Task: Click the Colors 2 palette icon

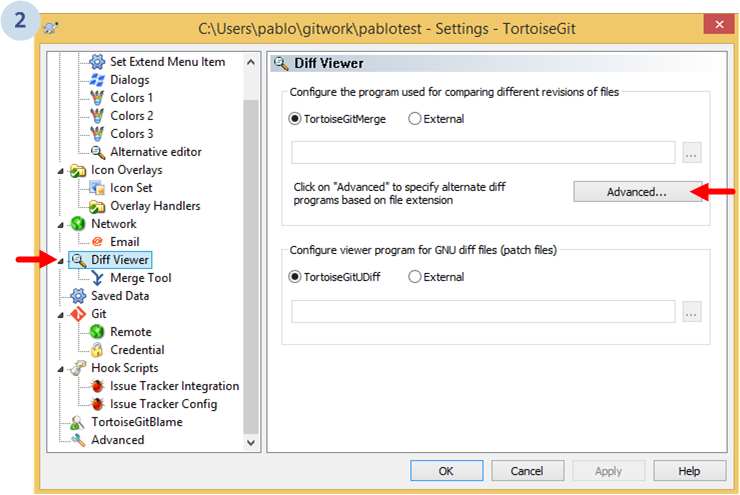Action: [x=97, y=116]
